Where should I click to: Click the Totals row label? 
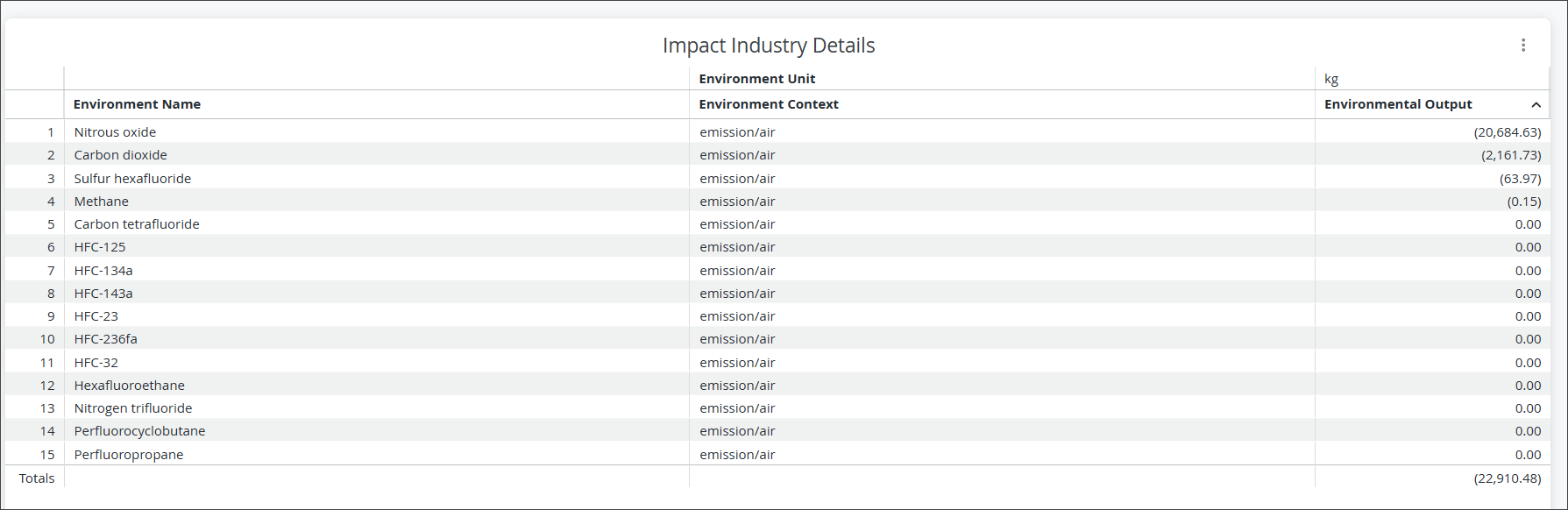pyautogui.click(x=37, y=478)
